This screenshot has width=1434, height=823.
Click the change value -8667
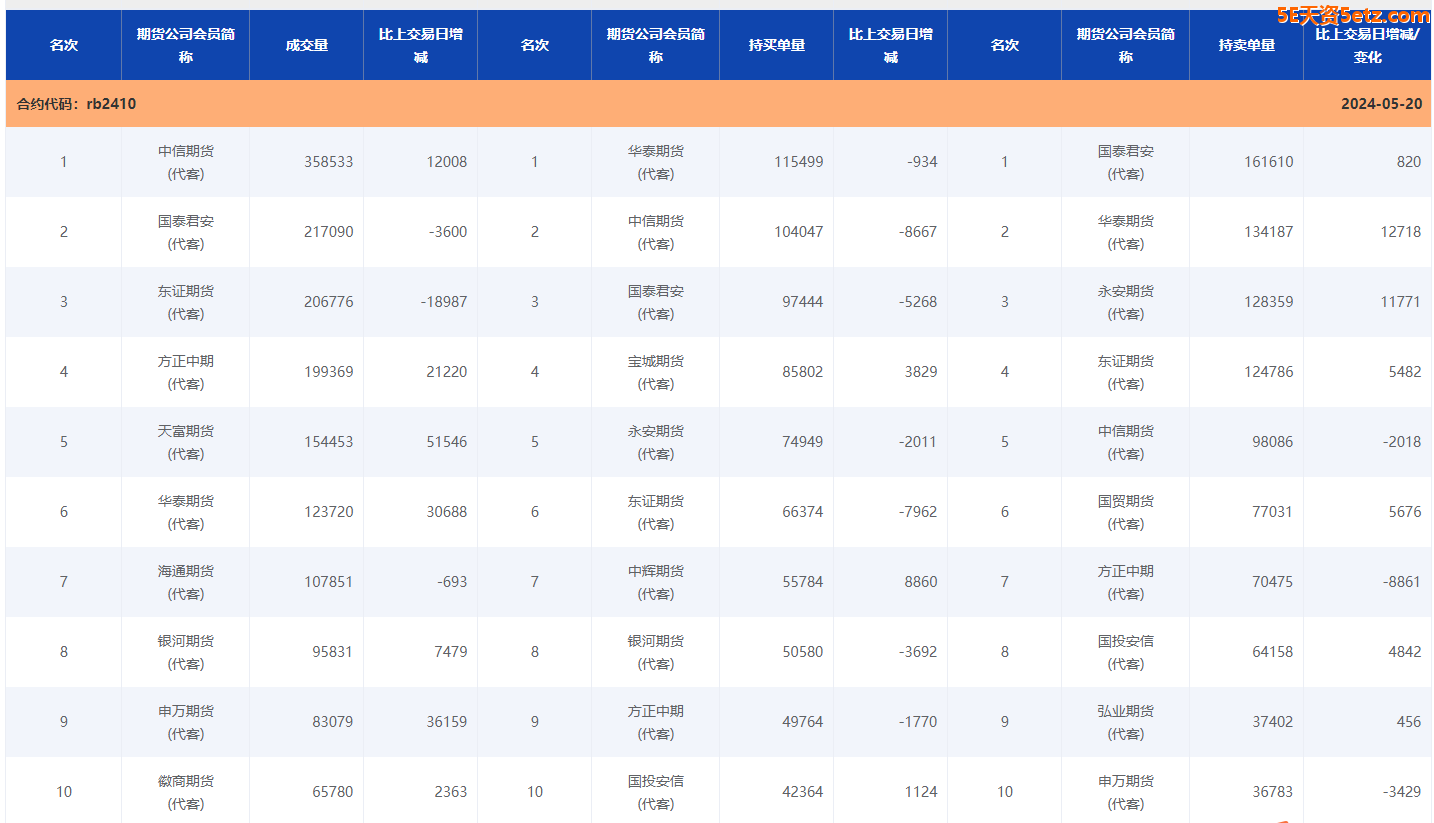point(918,232)
